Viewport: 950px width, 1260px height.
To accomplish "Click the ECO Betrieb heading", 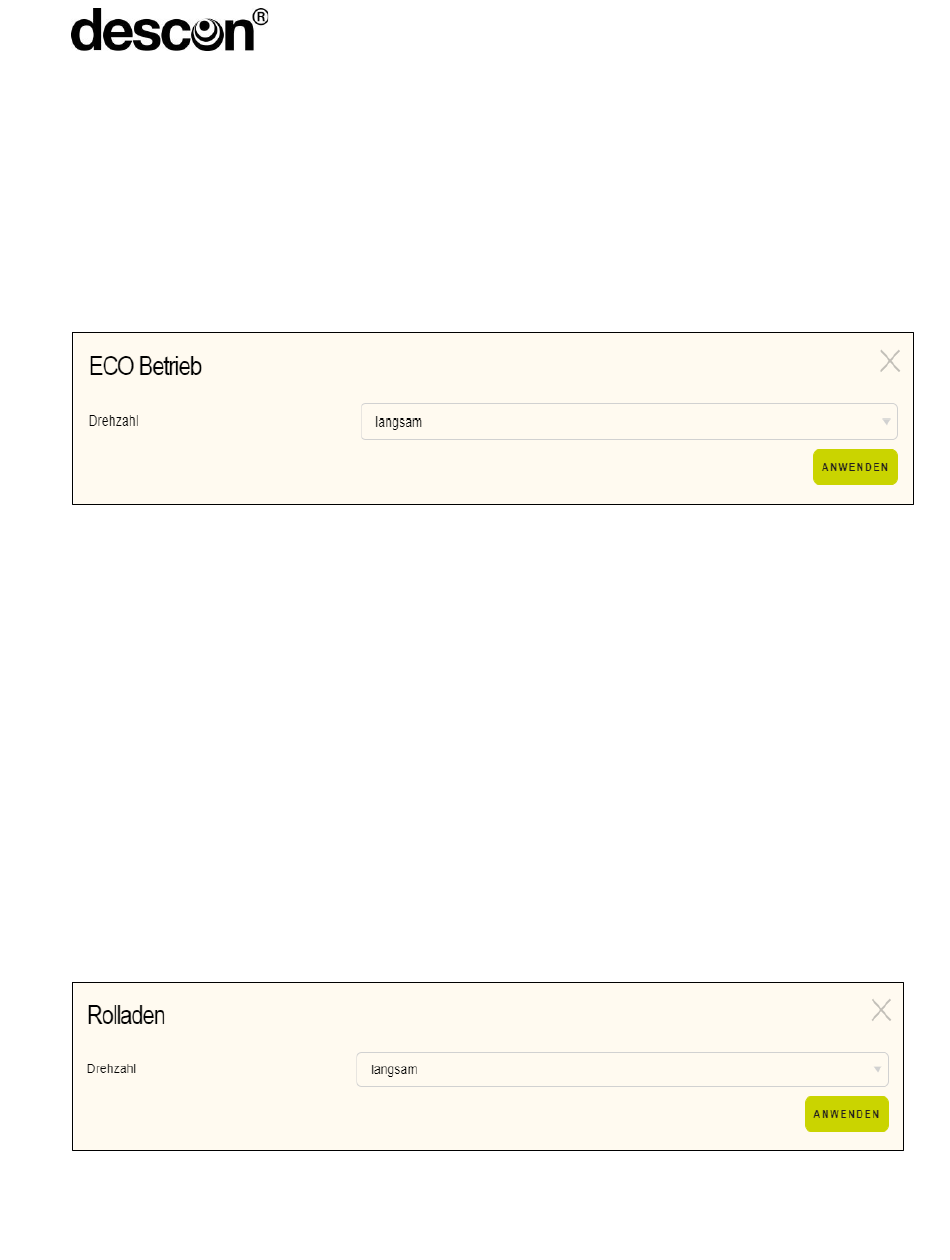I will (x=145, y=366).
